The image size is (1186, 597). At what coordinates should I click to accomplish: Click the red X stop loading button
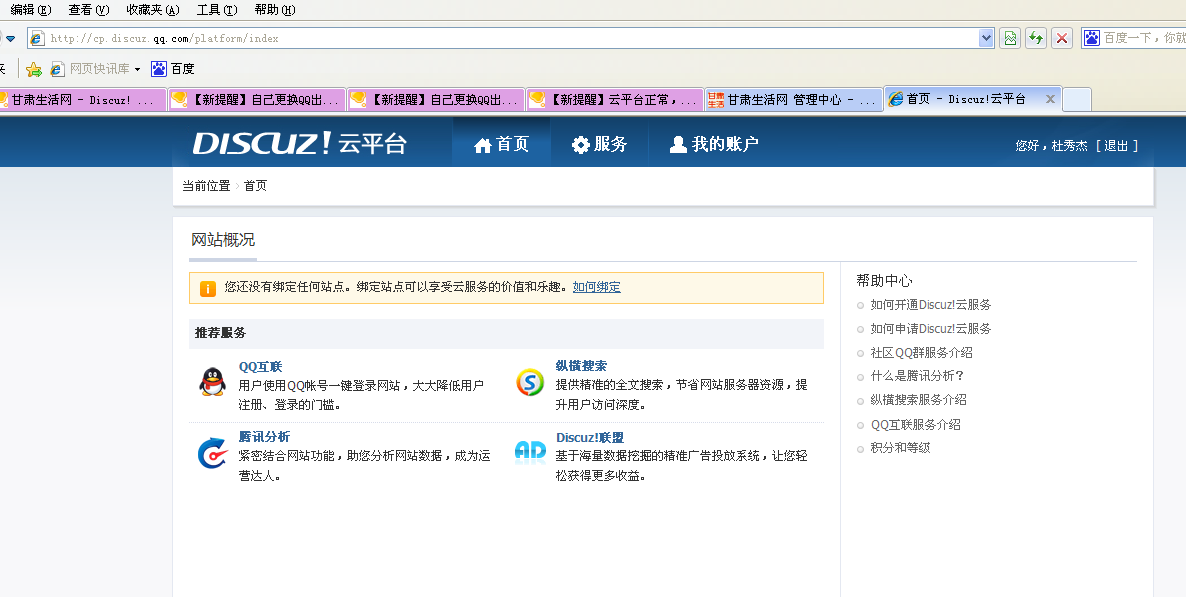(x=1062, y=38)
